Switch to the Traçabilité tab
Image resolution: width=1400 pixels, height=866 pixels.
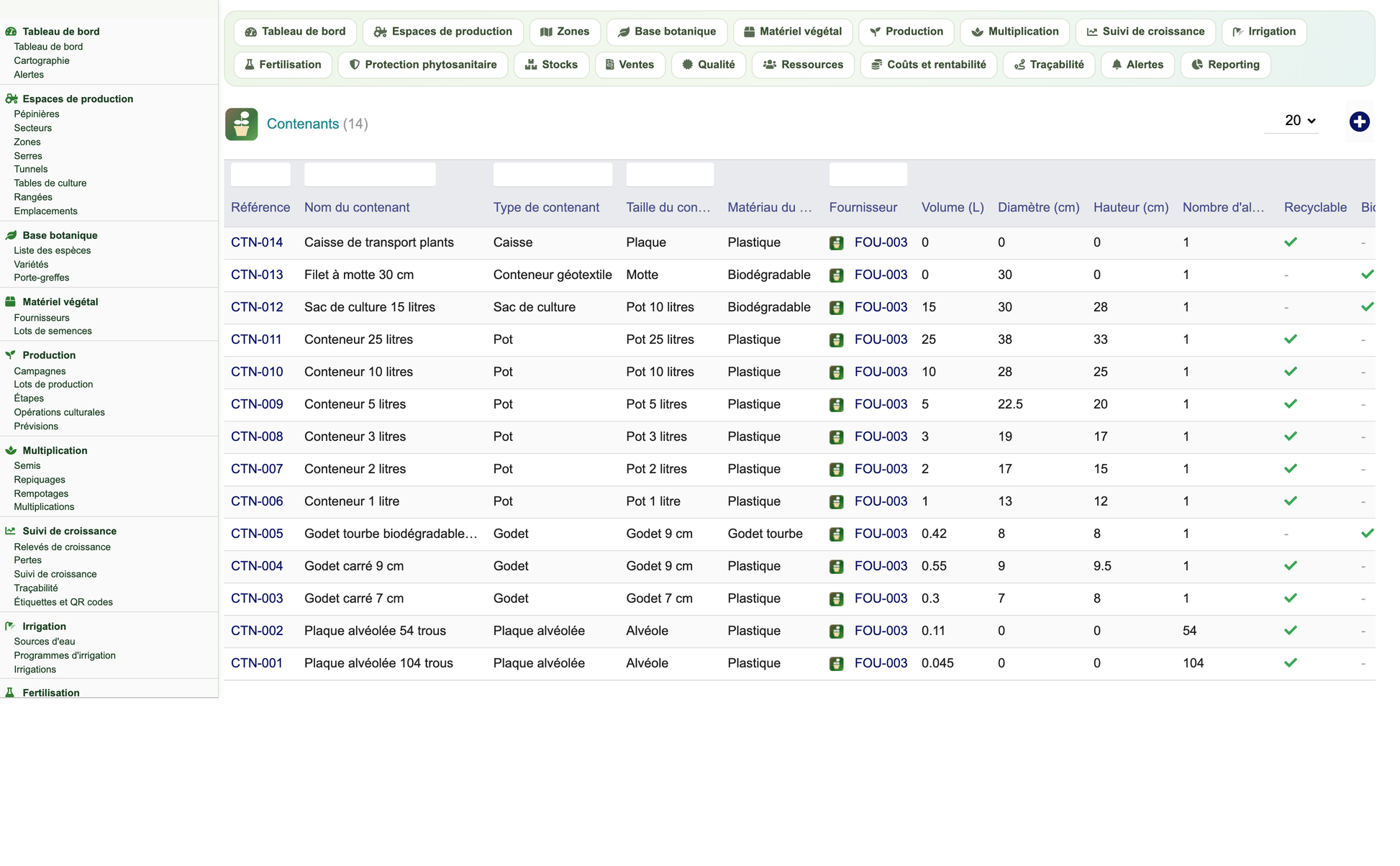[1049, 65]
